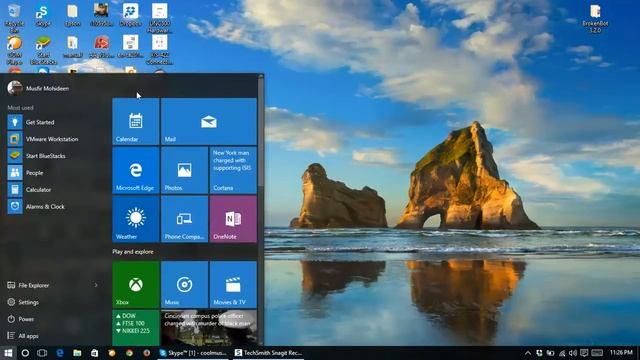Select the Dropbox desktop shortcut
The height and width of the screenshot is (360, 640).
(131, 16)
